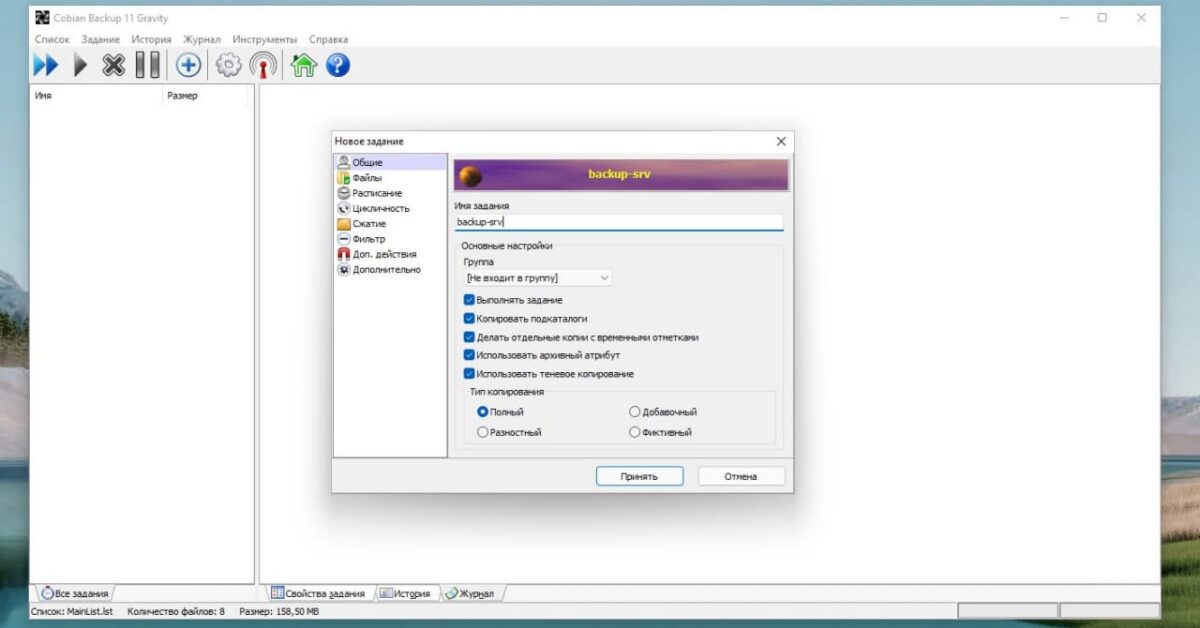Viewport: 1200px width, 628px height.
Task: Open the Файлы section in sidebar
Action: point(367,178)
